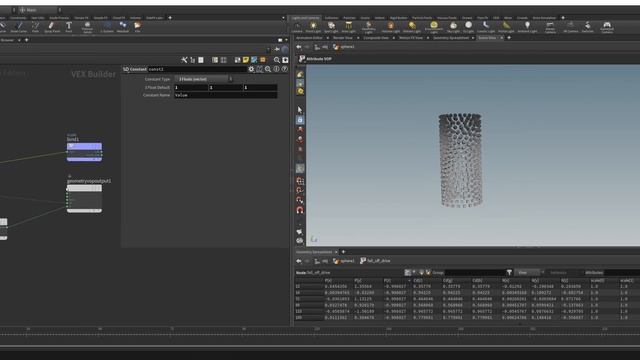Open the parameter panel gear menu

click(x=251, y=69)
